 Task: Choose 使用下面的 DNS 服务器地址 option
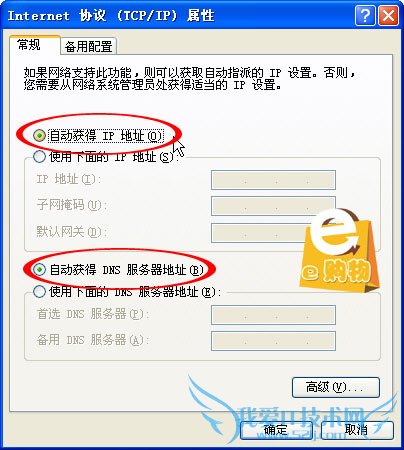click(39, 292)
